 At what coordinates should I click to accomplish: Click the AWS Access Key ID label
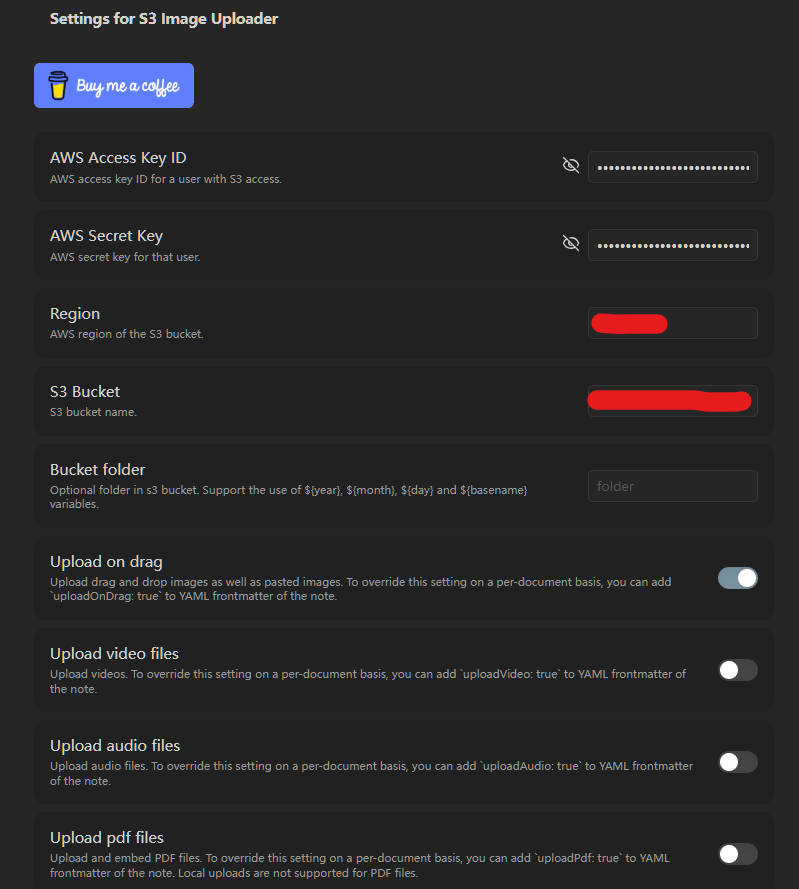[118, 158]
